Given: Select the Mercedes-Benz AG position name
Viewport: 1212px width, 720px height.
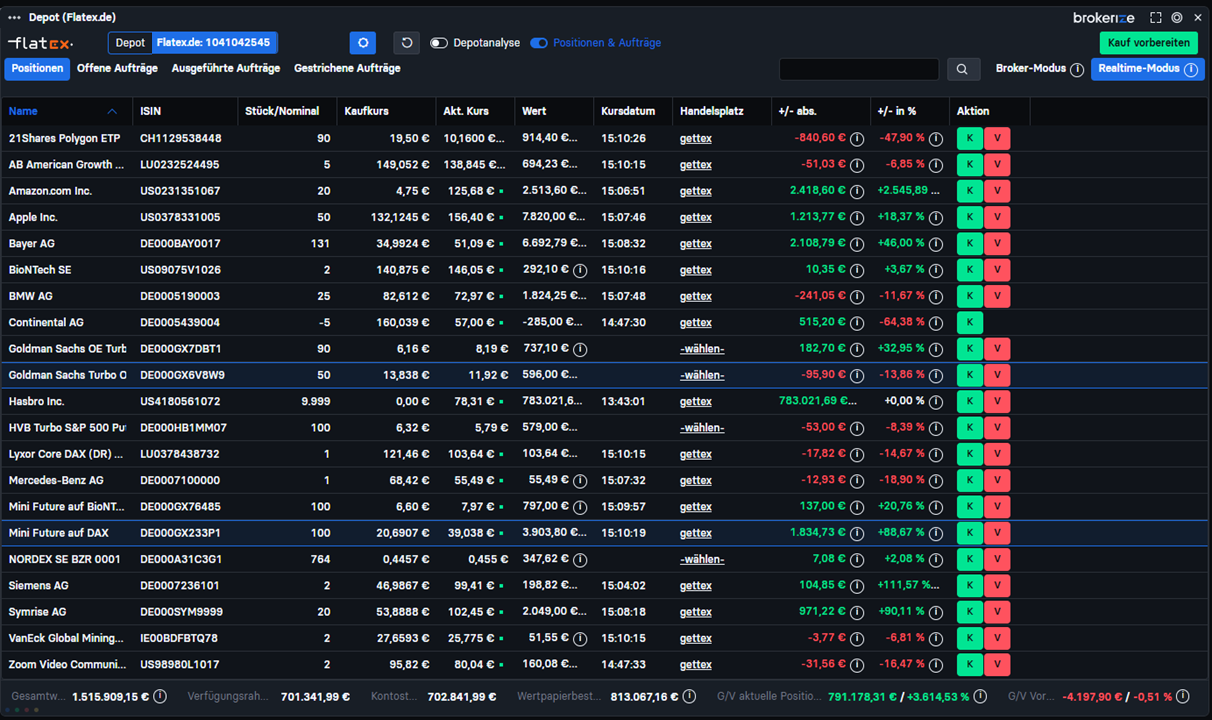Looking at the screenshot, I should [x=56, y=480].
